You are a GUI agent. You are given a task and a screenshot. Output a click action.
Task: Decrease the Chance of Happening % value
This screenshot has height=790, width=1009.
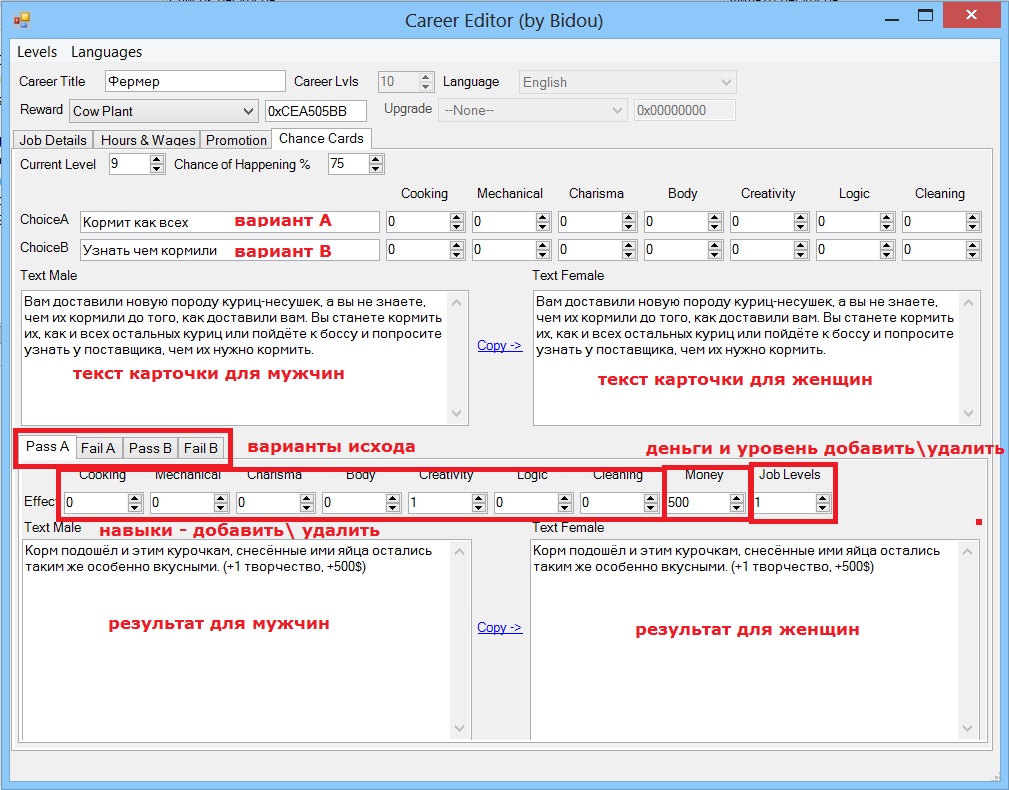376,169
